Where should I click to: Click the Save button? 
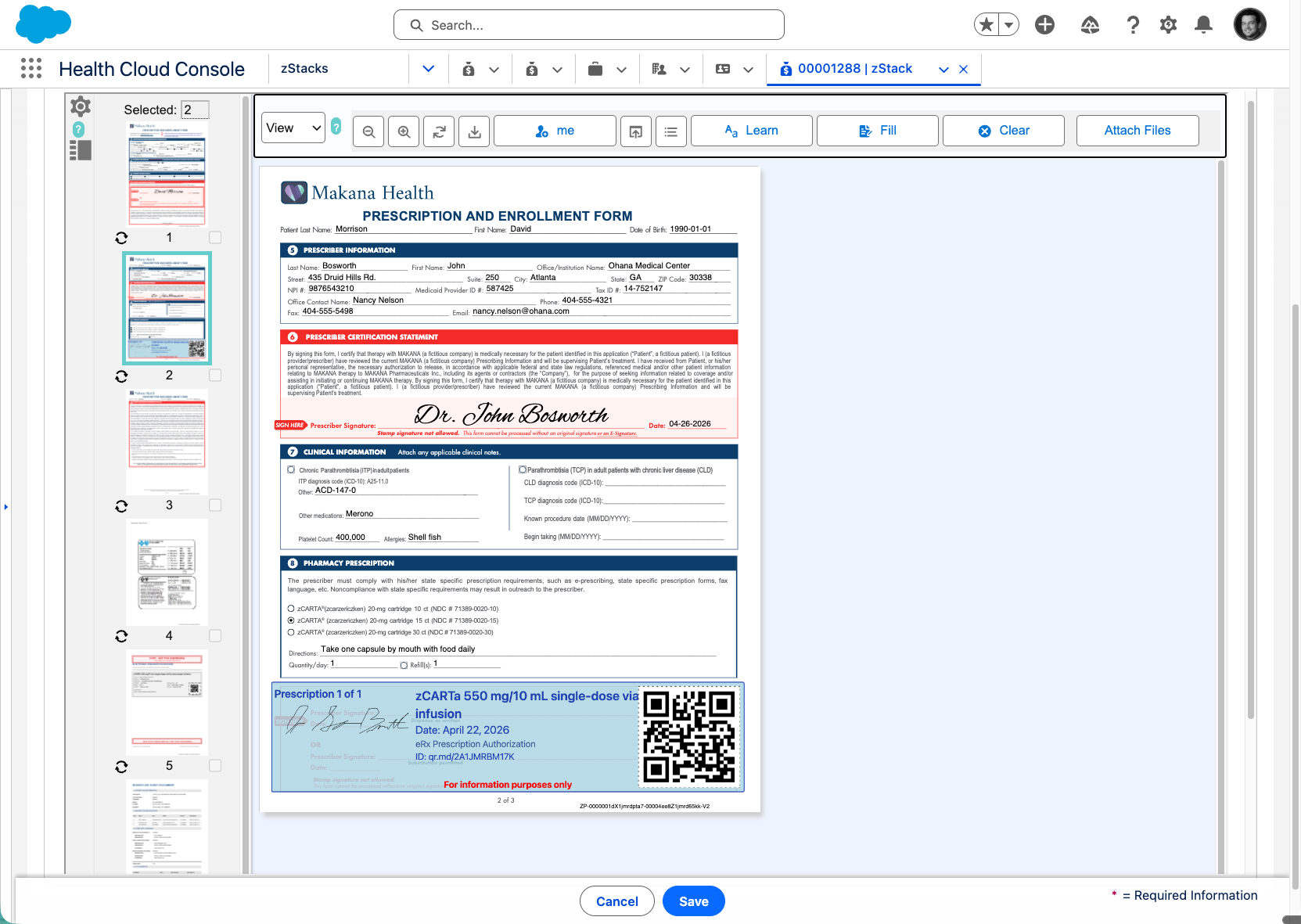point(694,901)
